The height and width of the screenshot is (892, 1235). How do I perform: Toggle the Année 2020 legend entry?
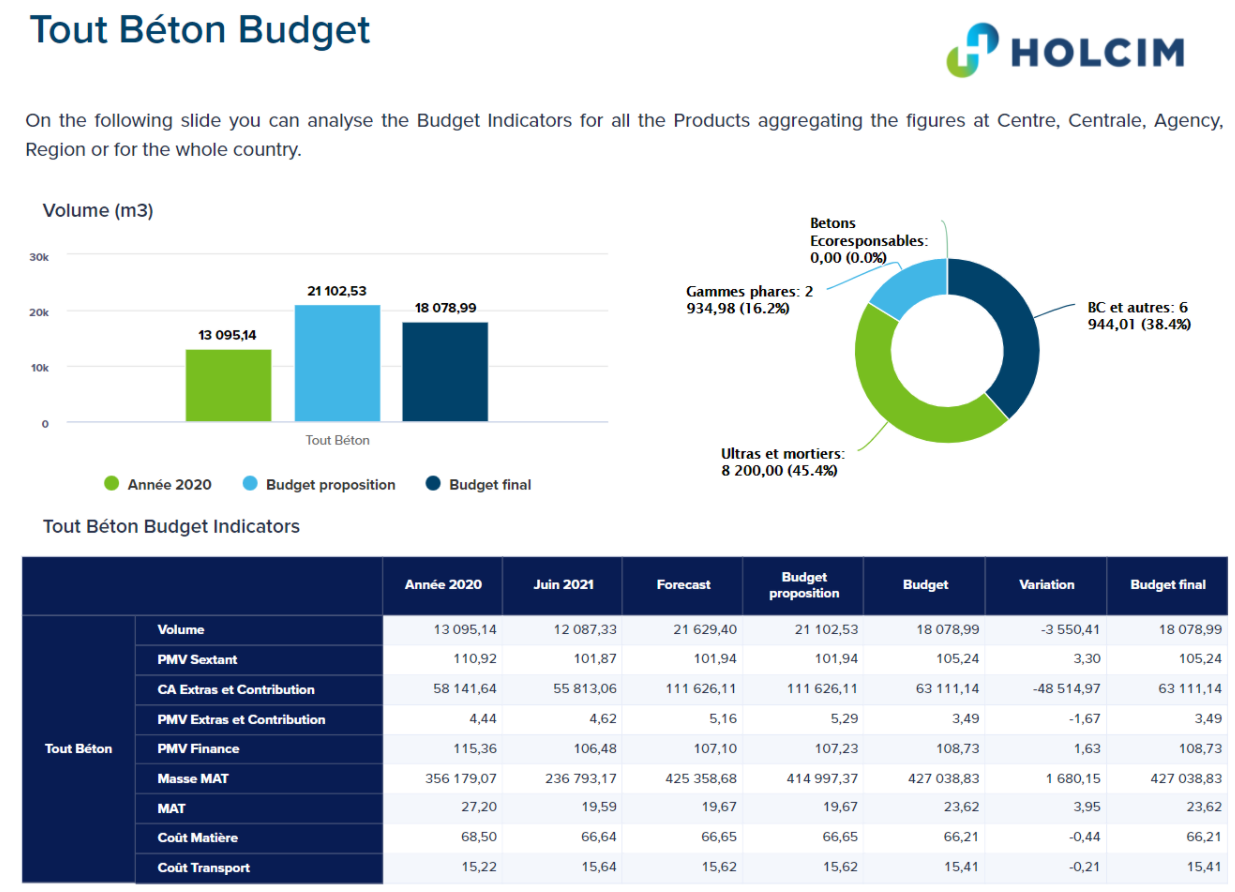(158, 484)
